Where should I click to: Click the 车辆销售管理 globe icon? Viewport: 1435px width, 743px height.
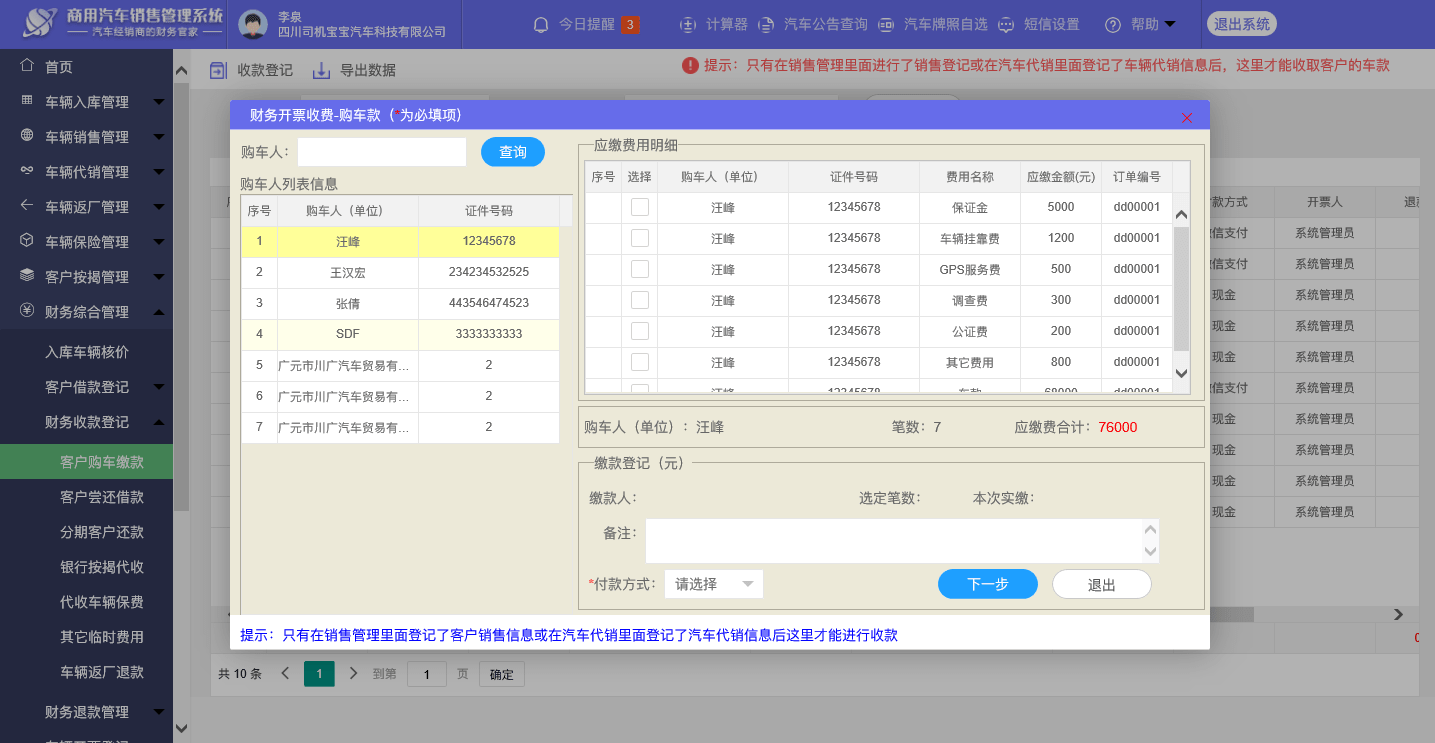pos(27,136)
